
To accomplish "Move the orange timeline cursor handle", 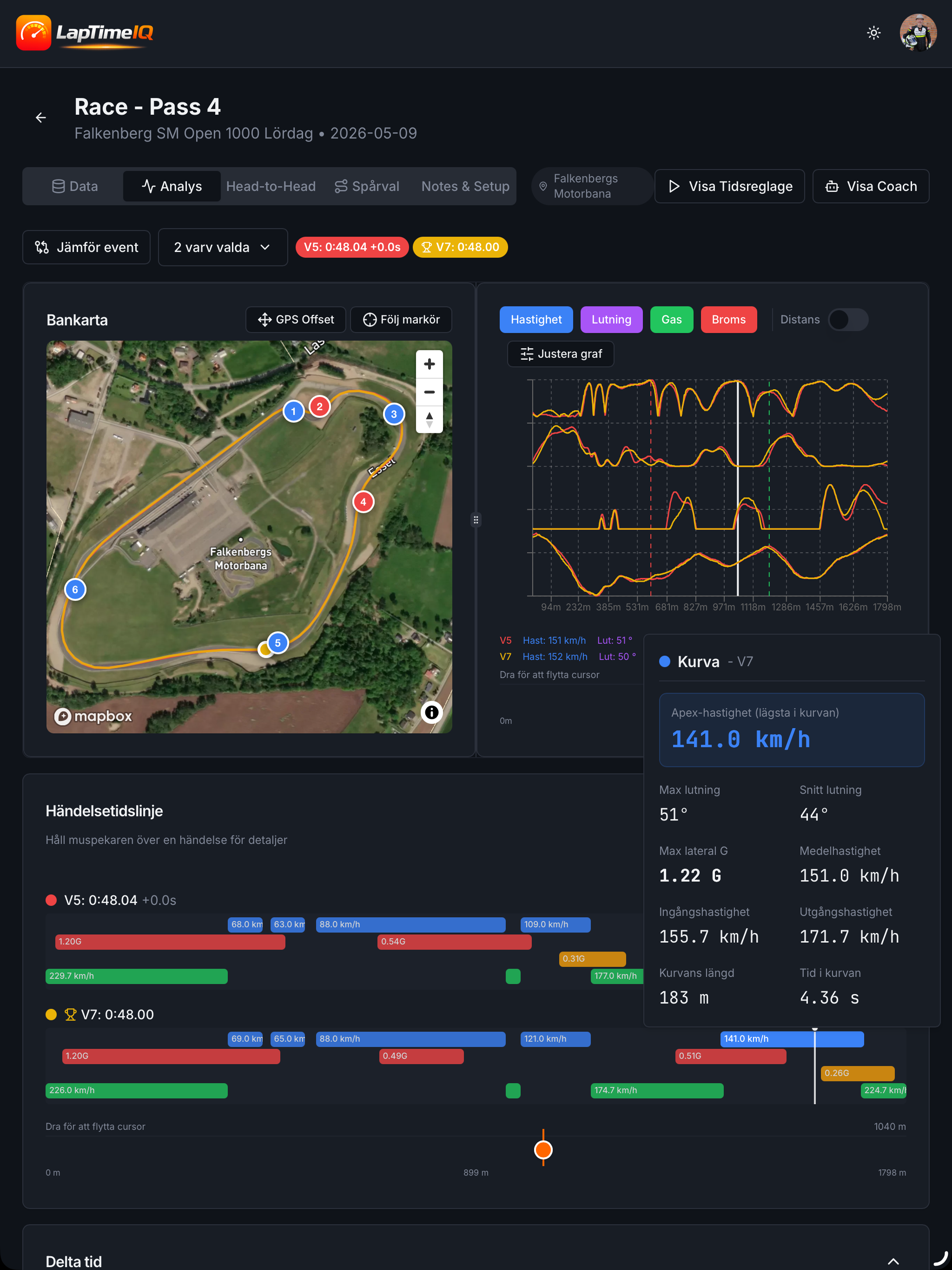I will click(543, 1150).
